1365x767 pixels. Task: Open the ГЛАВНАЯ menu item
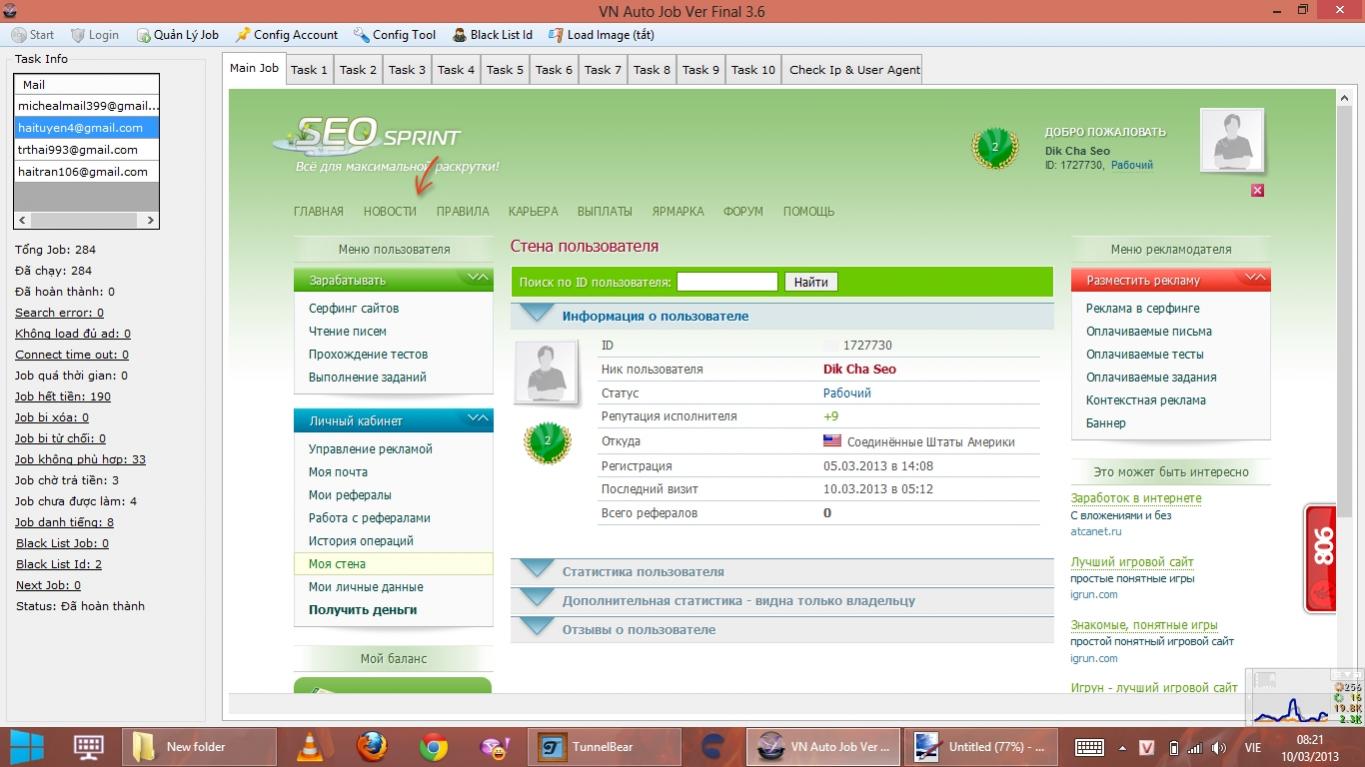coord(318,212)
